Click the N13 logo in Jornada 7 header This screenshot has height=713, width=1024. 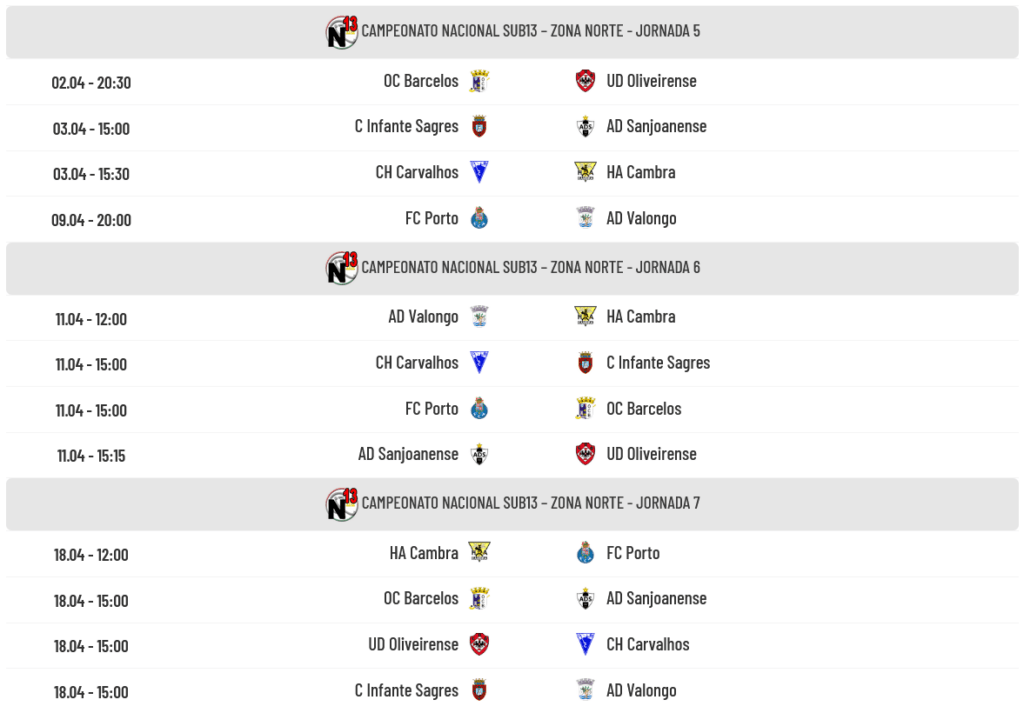tap(341, 503)
